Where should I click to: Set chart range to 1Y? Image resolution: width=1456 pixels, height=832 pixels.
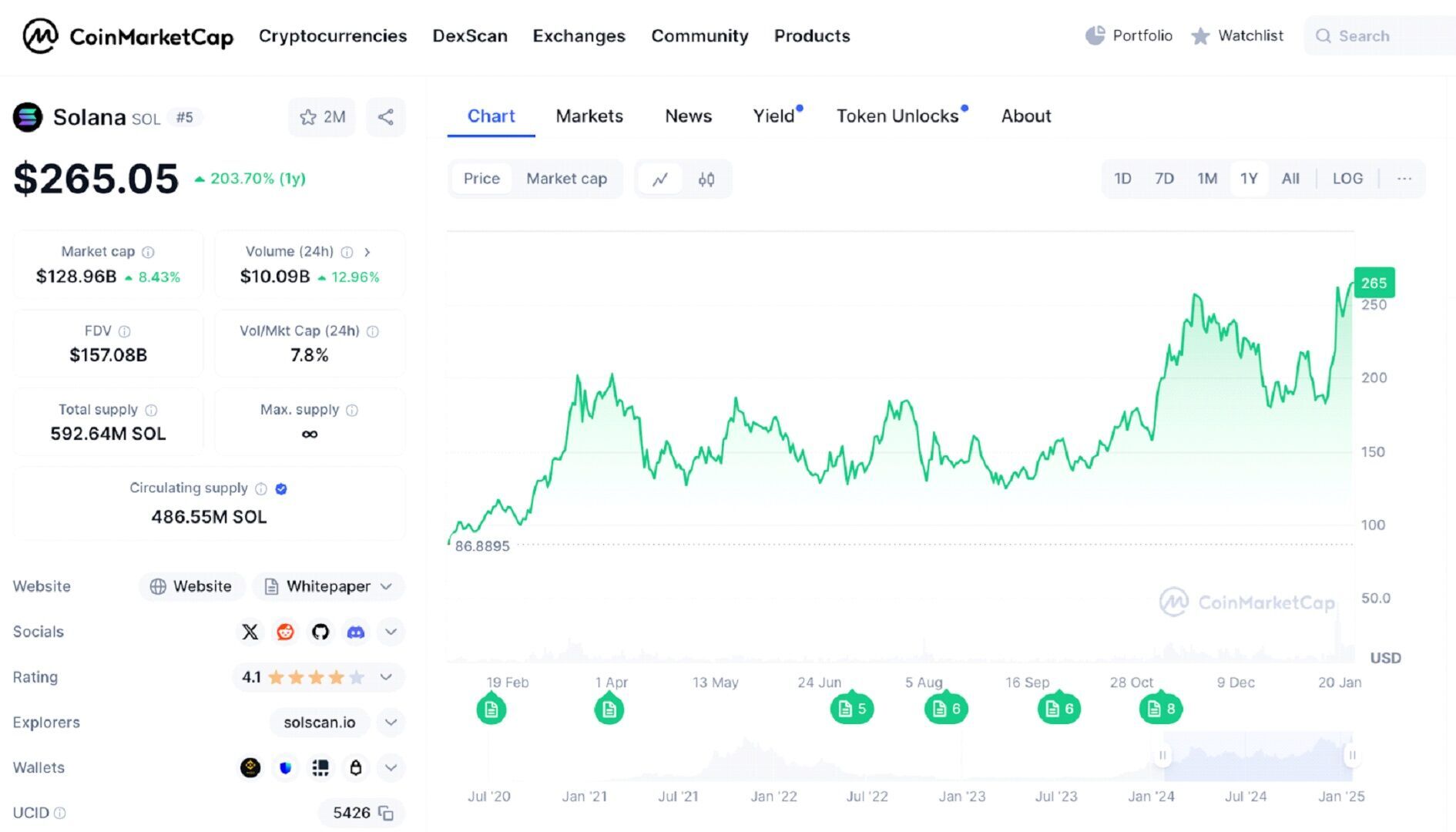click(1249, 179)
